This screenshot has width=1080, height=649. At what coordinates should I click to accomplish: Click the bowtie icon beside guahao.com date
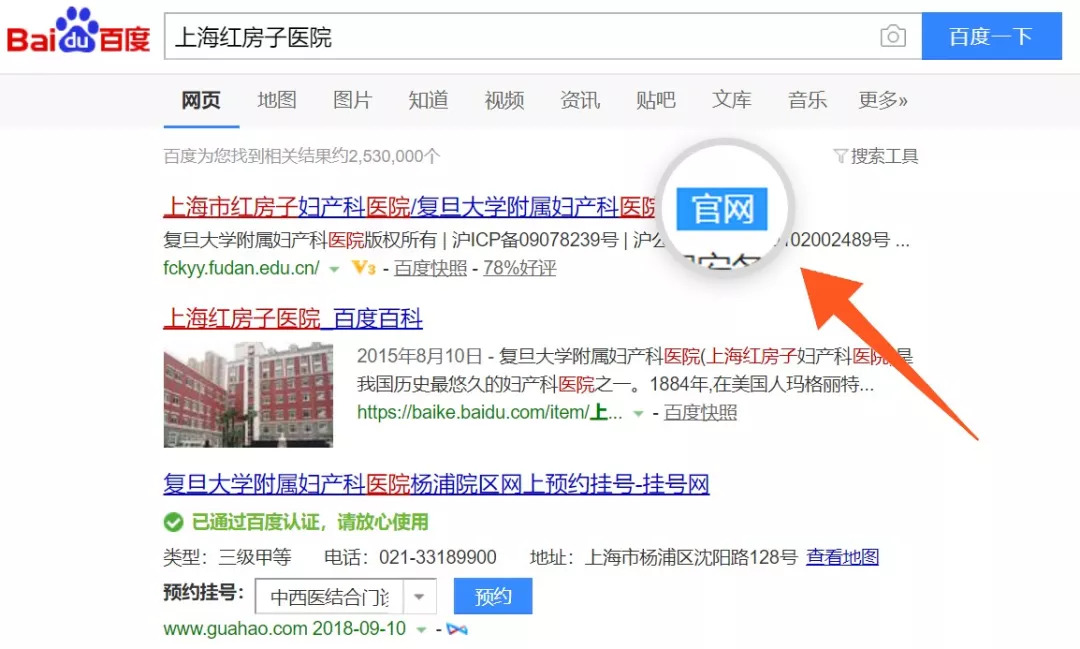coord(457,629)
